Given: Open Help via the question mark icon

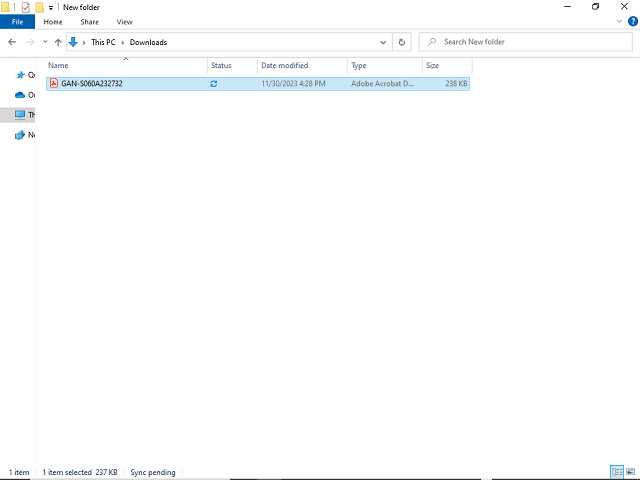Looking at the screenshot, I should pyautogui.click(x=633, y=21).
